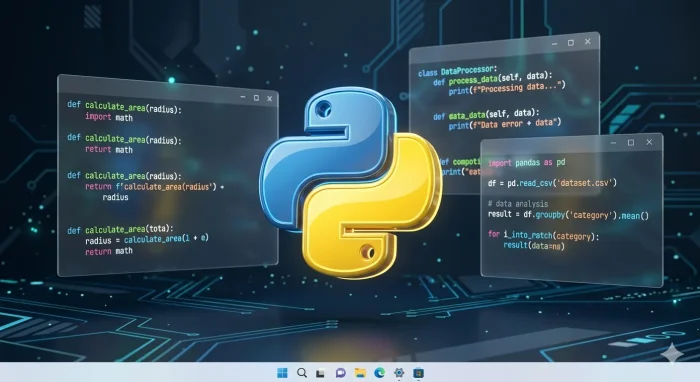Viewport: 700px width, 382px height.
Task: Click 'radius = calculate_area(1 + e)' line
Action: (x=147, y=240)
